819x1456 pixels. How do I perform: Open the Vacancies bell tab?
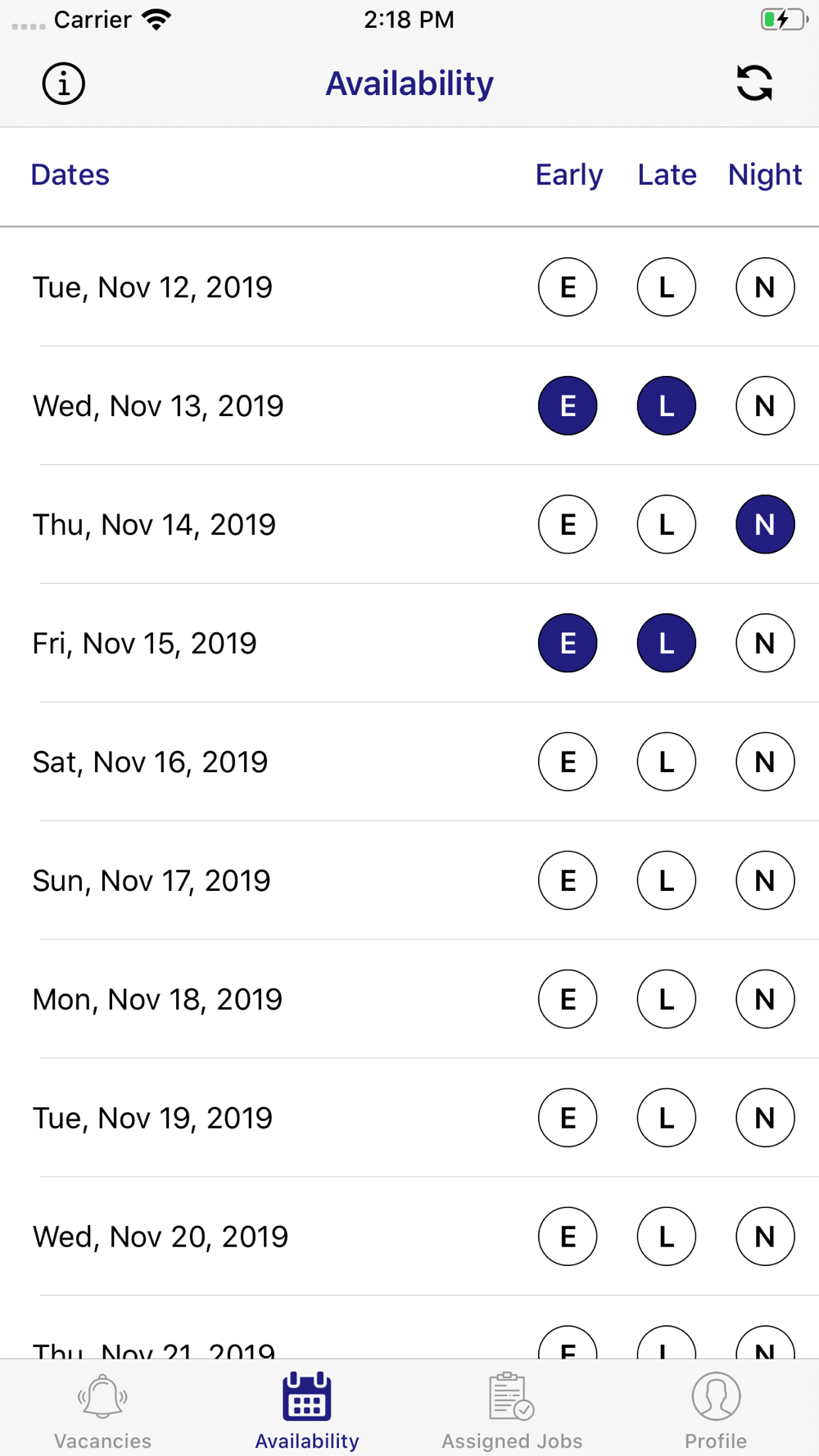point(102,1412)
